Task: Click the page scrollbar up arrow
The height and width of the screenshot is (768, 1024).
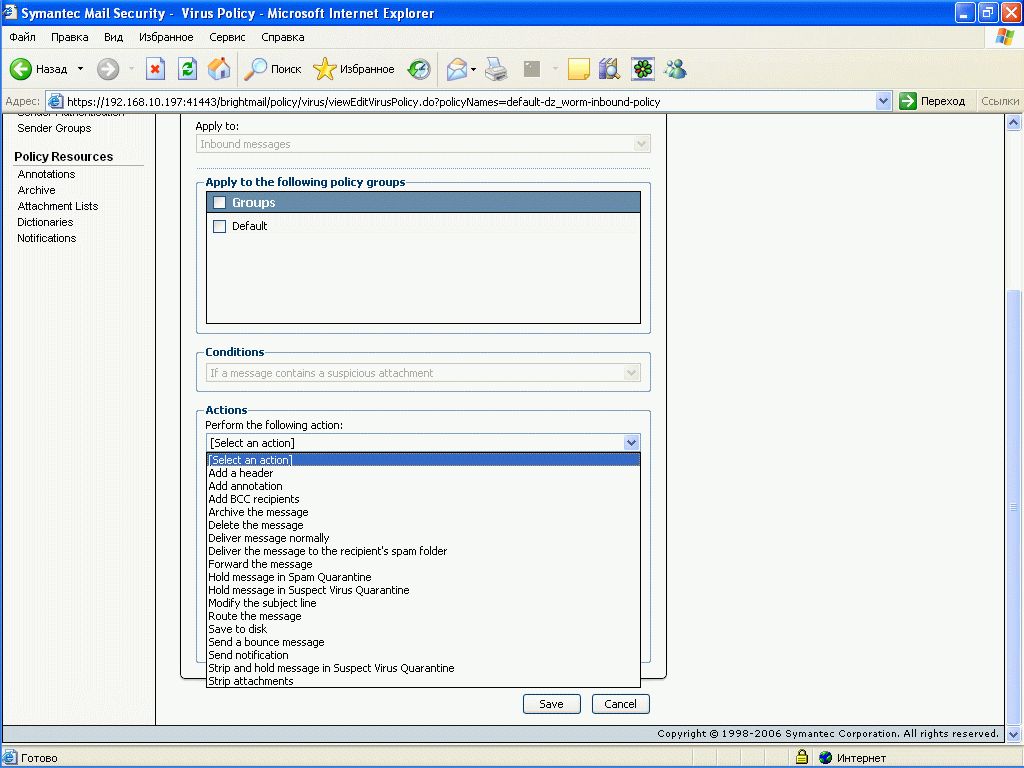Action: click(x=1013, y=122)
